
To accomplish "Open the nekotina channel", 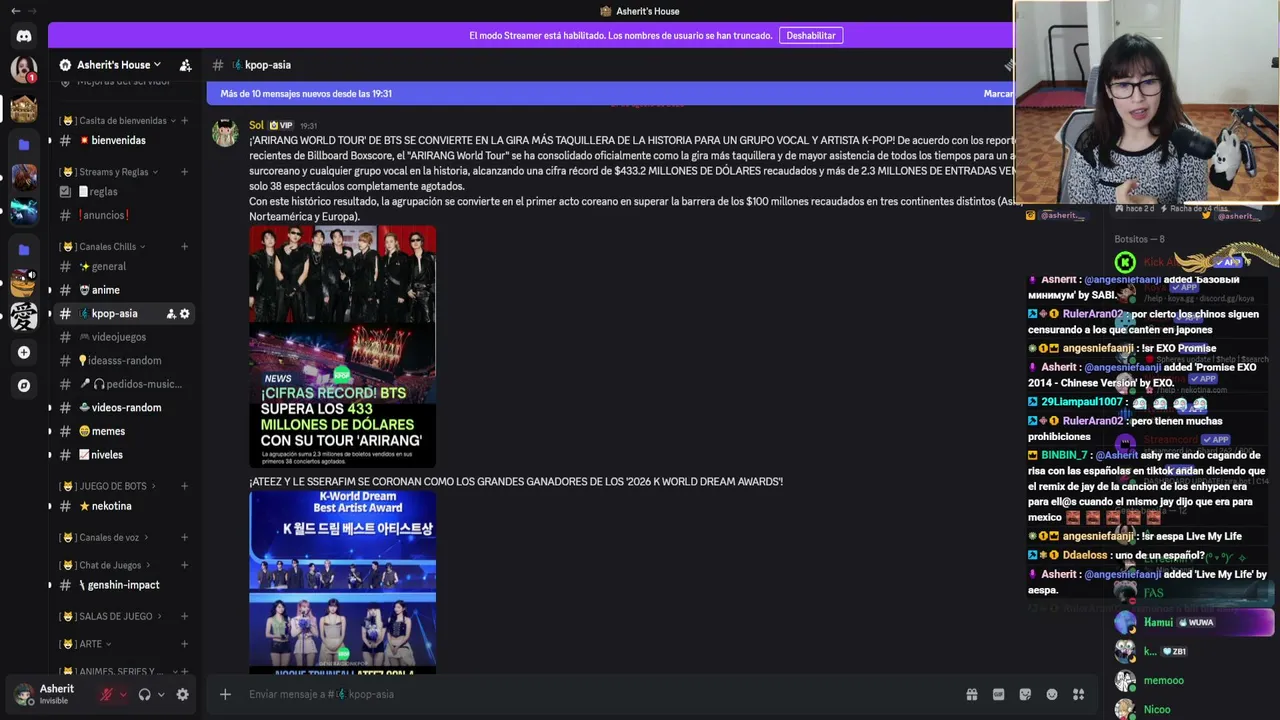I will (123, 506).
